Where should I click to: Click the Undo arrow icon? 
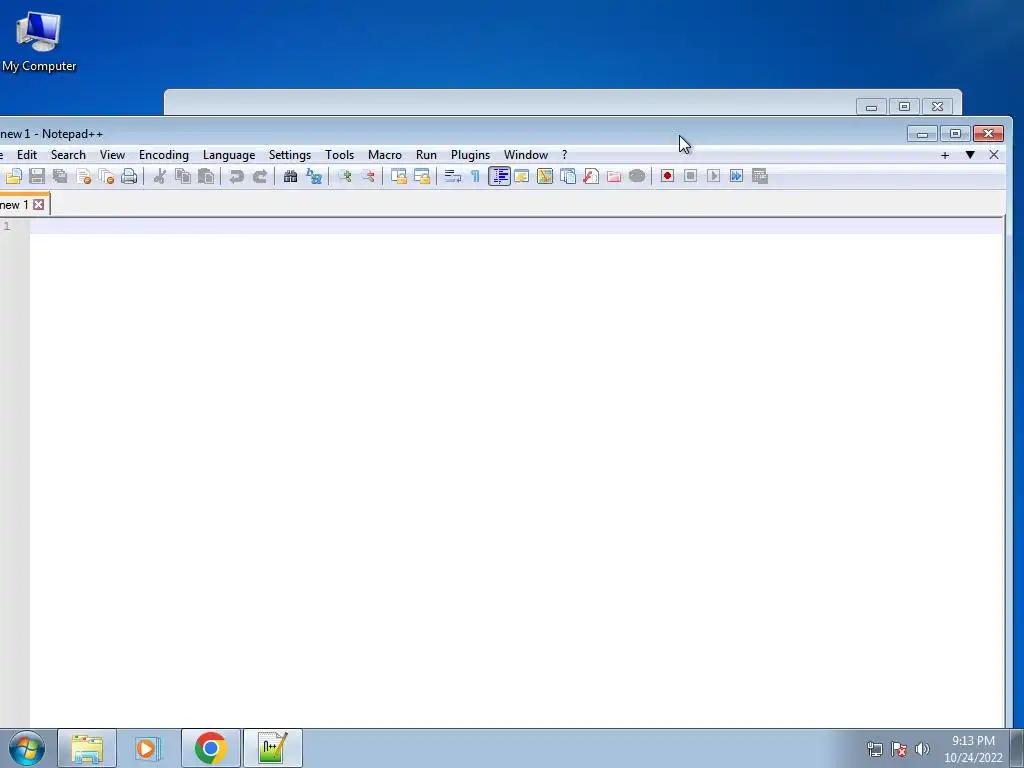click(236, 176)
